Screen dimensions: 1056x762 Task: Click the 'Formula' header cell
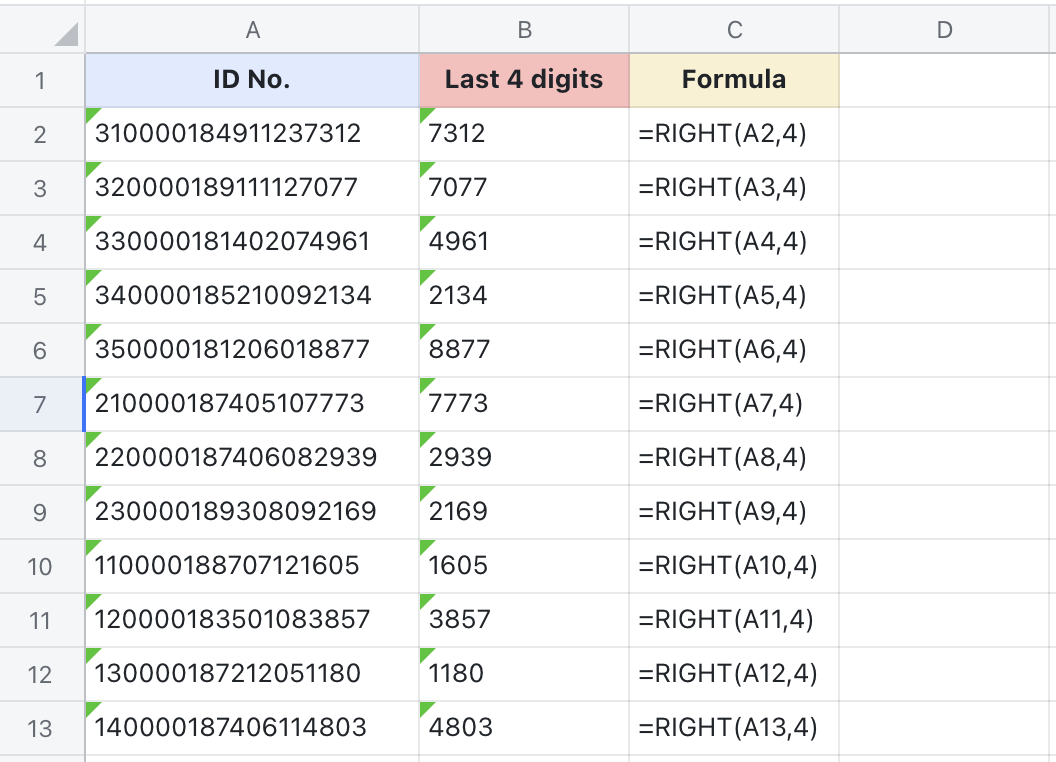[x=735, y=80]
